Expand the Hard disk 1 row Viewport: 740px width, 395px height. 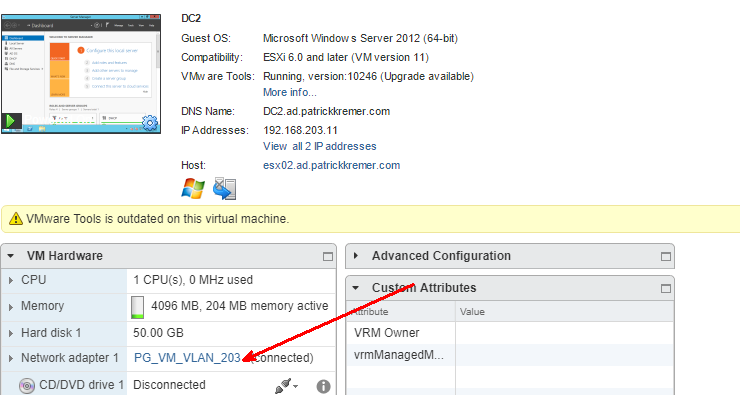(10, 333)
